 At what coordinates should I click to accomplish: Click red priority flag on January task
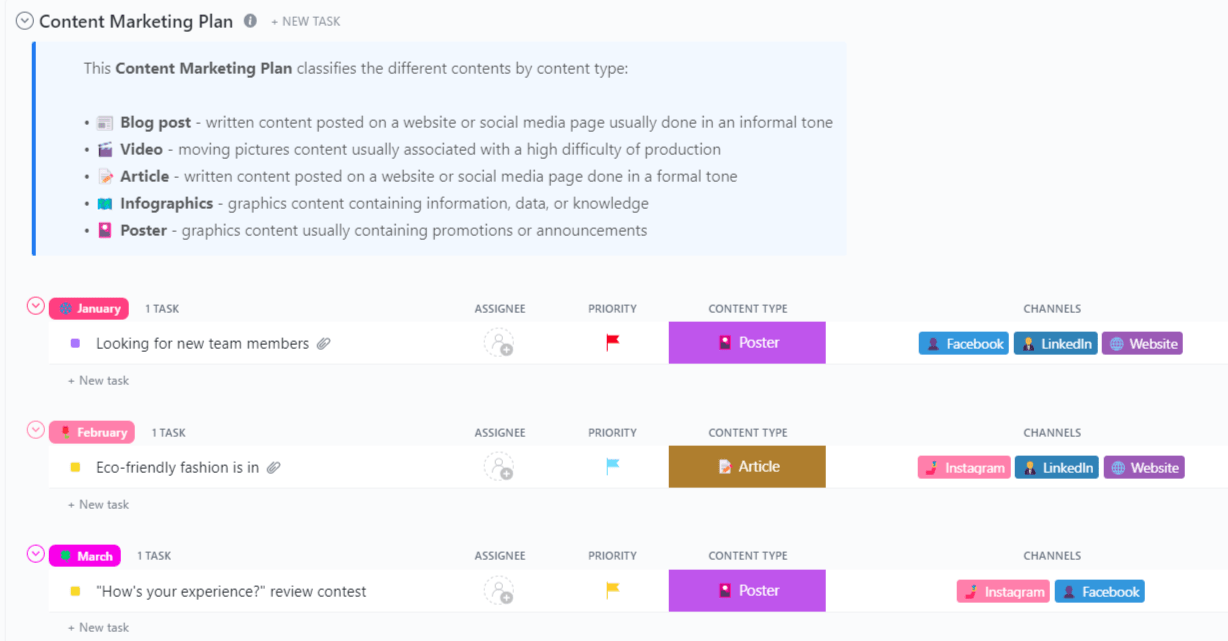click(x=613, y=343)
